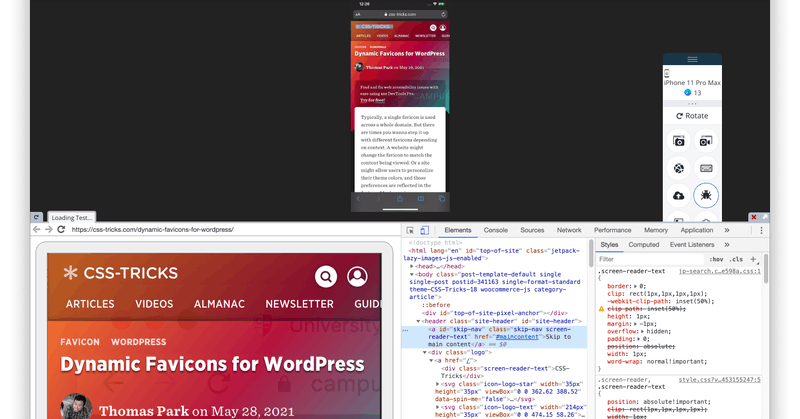The height and width of the screenshot is (419, 800).
Task: Open the Elements tab
Action: coord(458,230)
